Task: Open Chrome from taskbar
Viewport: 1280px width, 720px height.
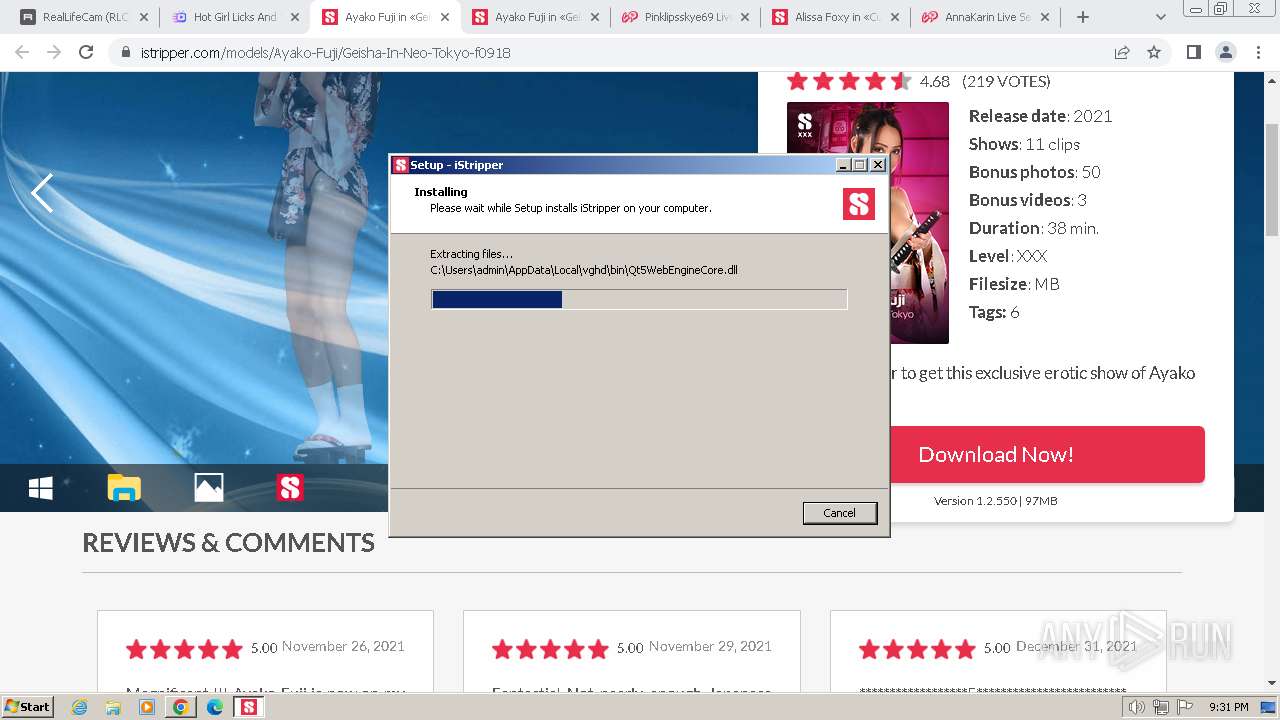Action: pyautogui.click(x=180, y=707)
